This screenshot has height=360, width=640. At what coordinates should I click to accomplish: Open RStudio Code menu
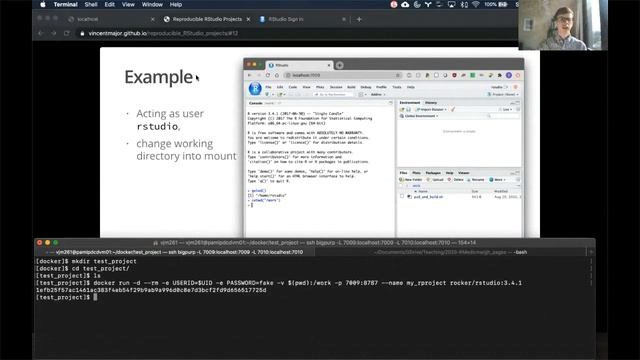pos(293,87)
